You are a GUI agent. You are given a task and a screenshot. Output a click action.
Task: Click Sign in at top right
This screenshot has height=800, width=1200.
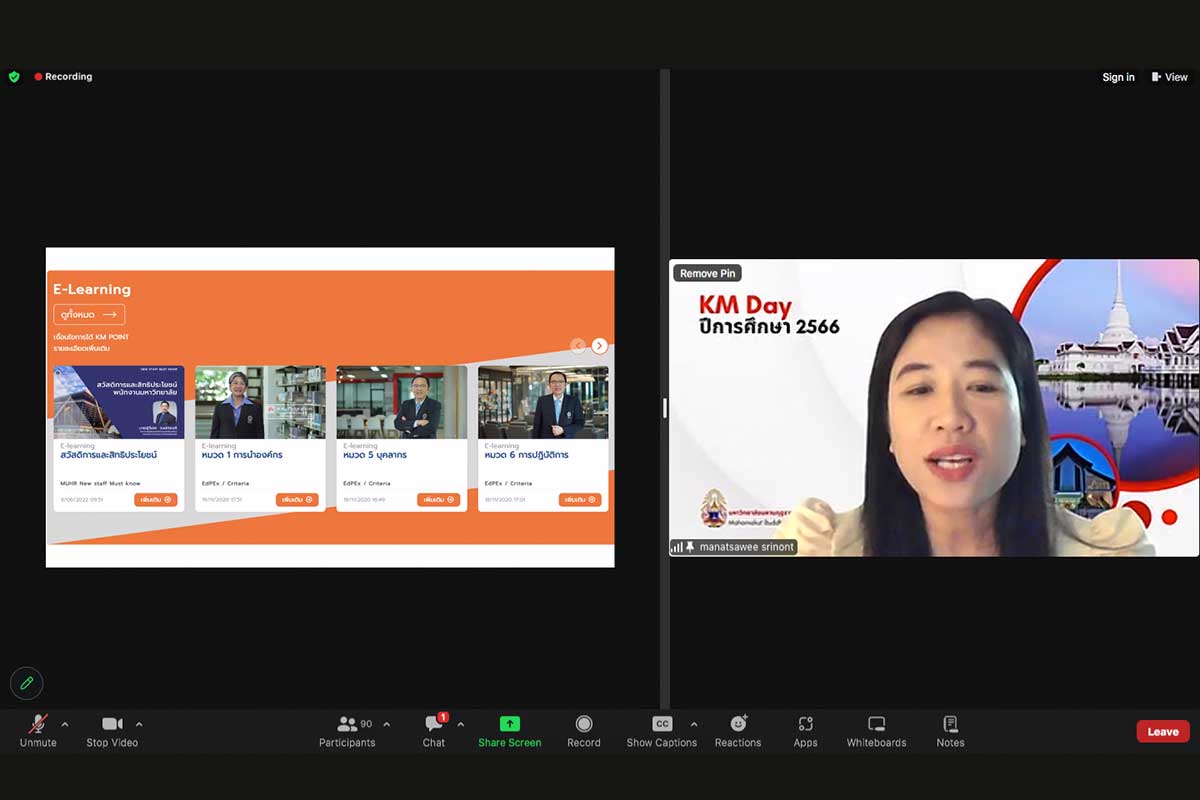(1118, 77)
